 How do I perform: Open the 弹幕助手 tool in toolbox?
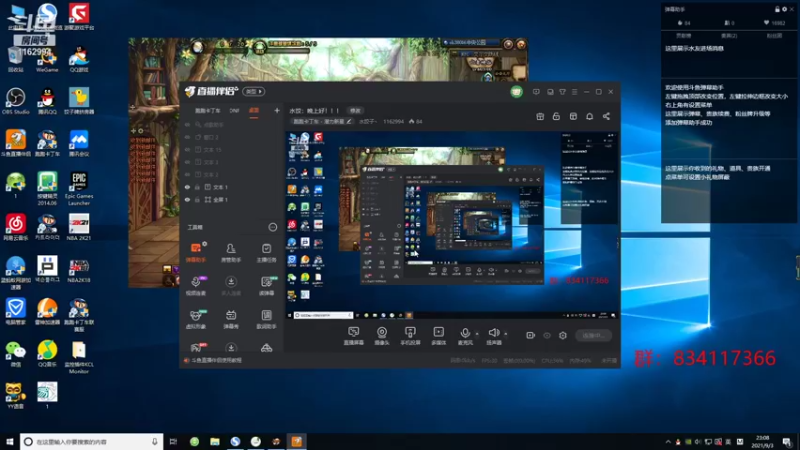pos(195,253)
